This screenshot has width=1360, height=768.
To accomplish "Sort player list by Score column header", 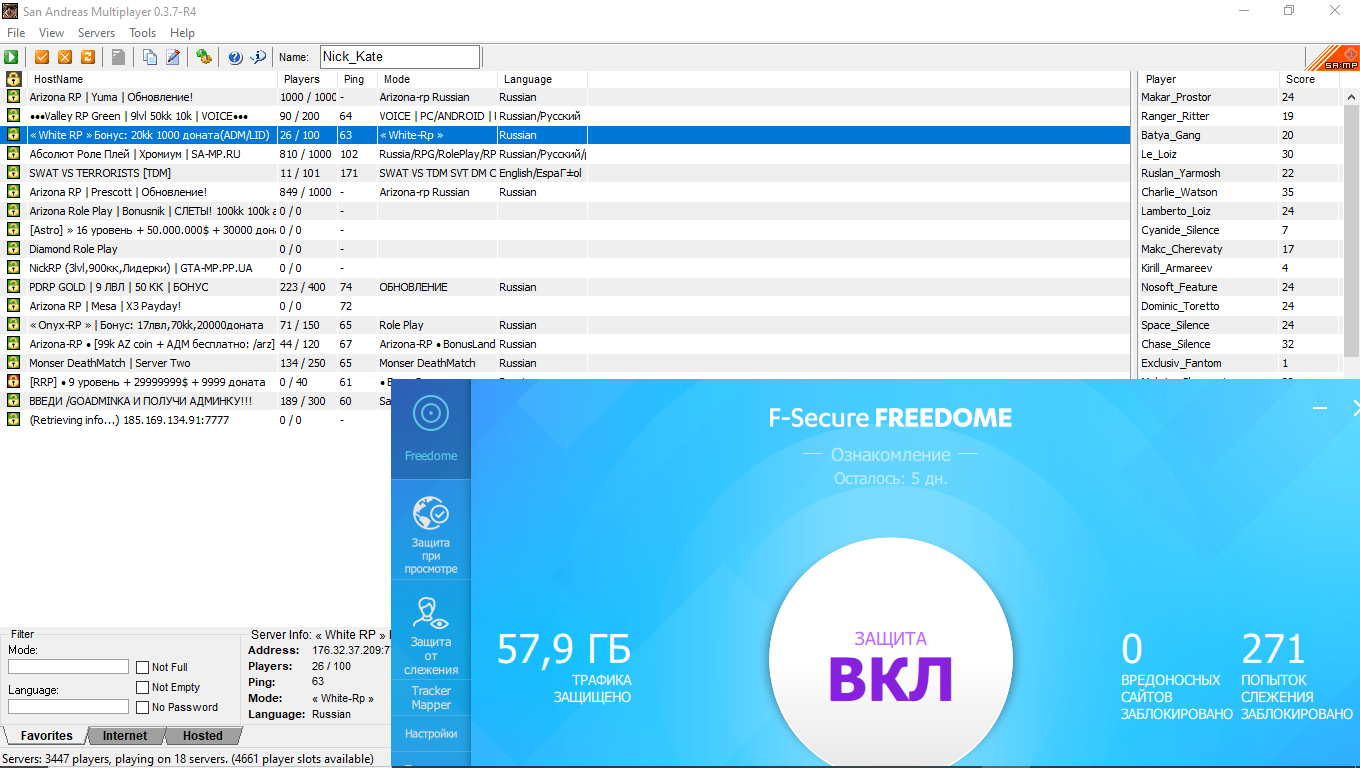I will click(1309, 79).
